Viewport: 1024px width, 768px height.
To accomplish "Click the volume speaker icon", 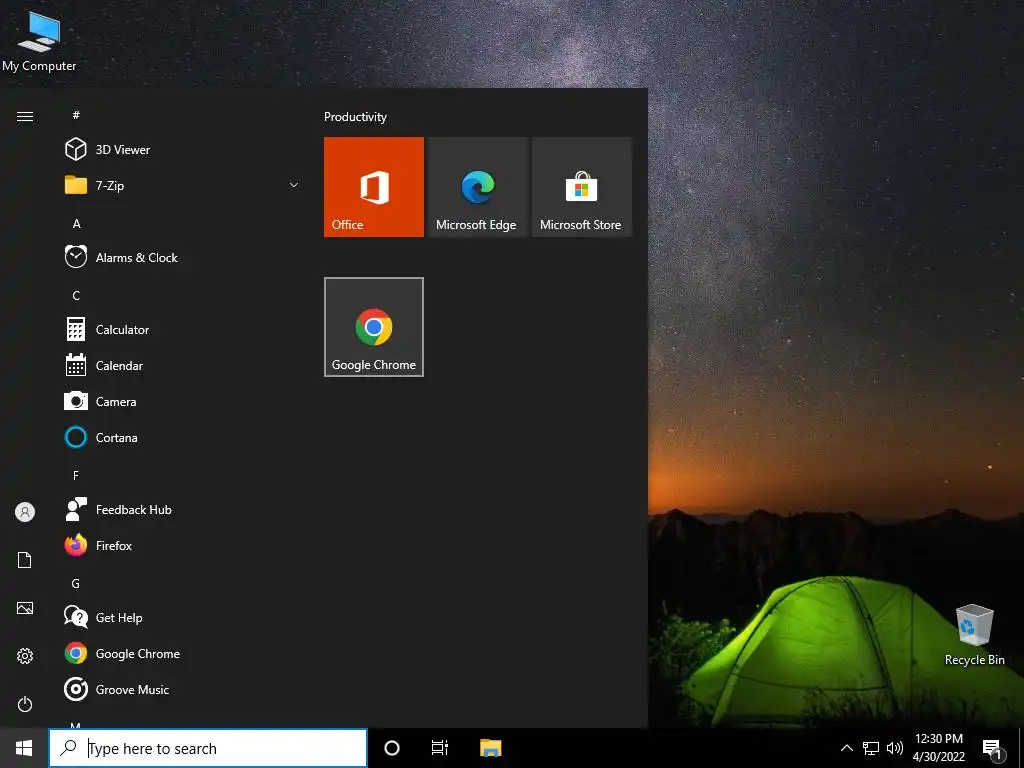I will [x=895, y=748].
